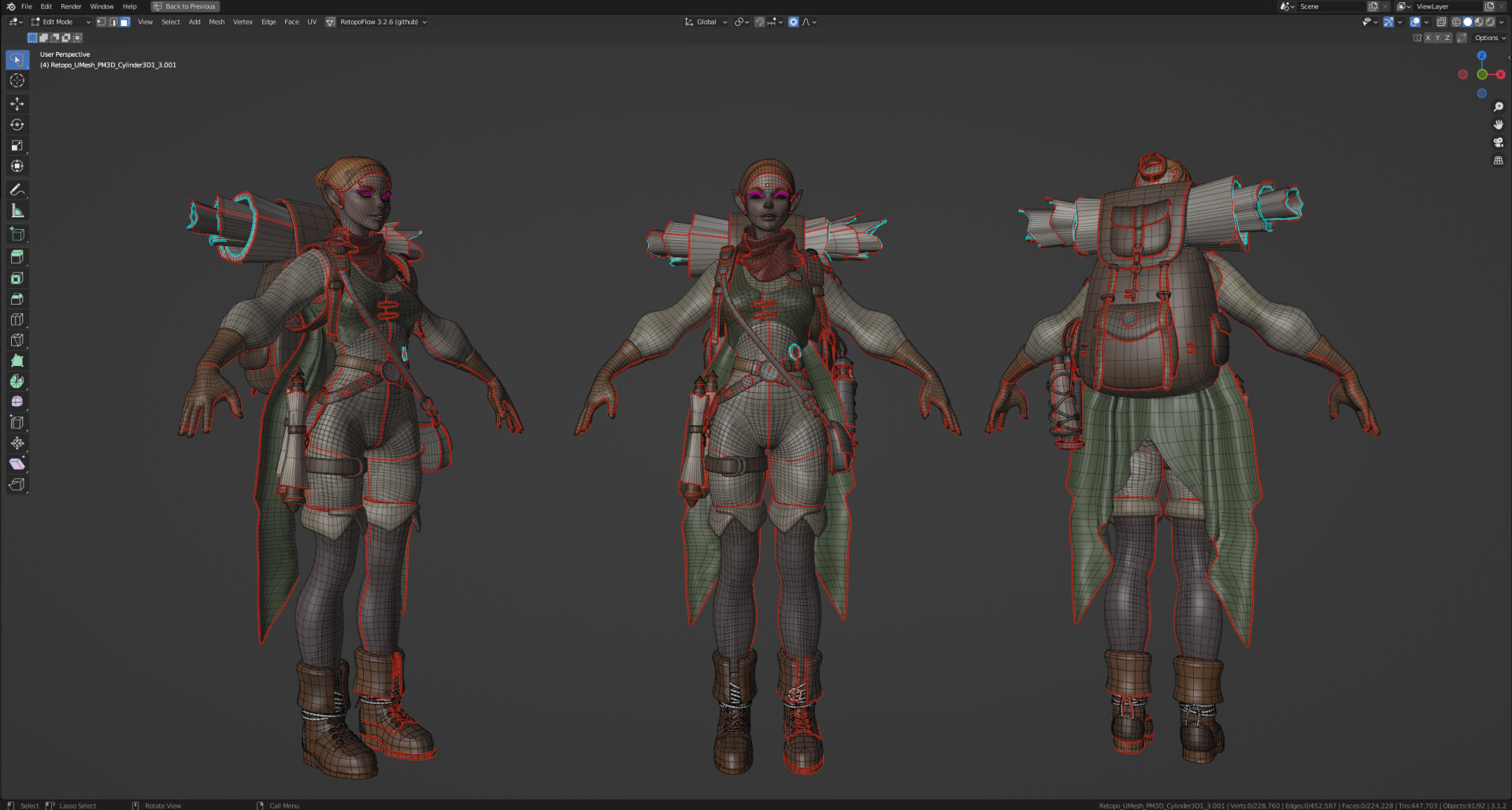Toggle proportional editing on or off
The height and width of the screenshot is (810, 1512).
[793, 22]
